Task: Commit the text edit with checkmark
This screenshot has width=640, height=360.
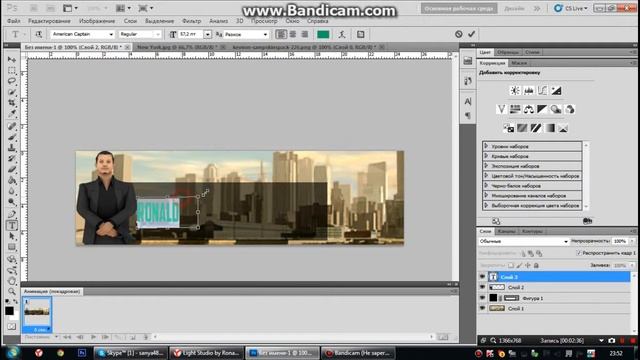Action: [471, 34]
